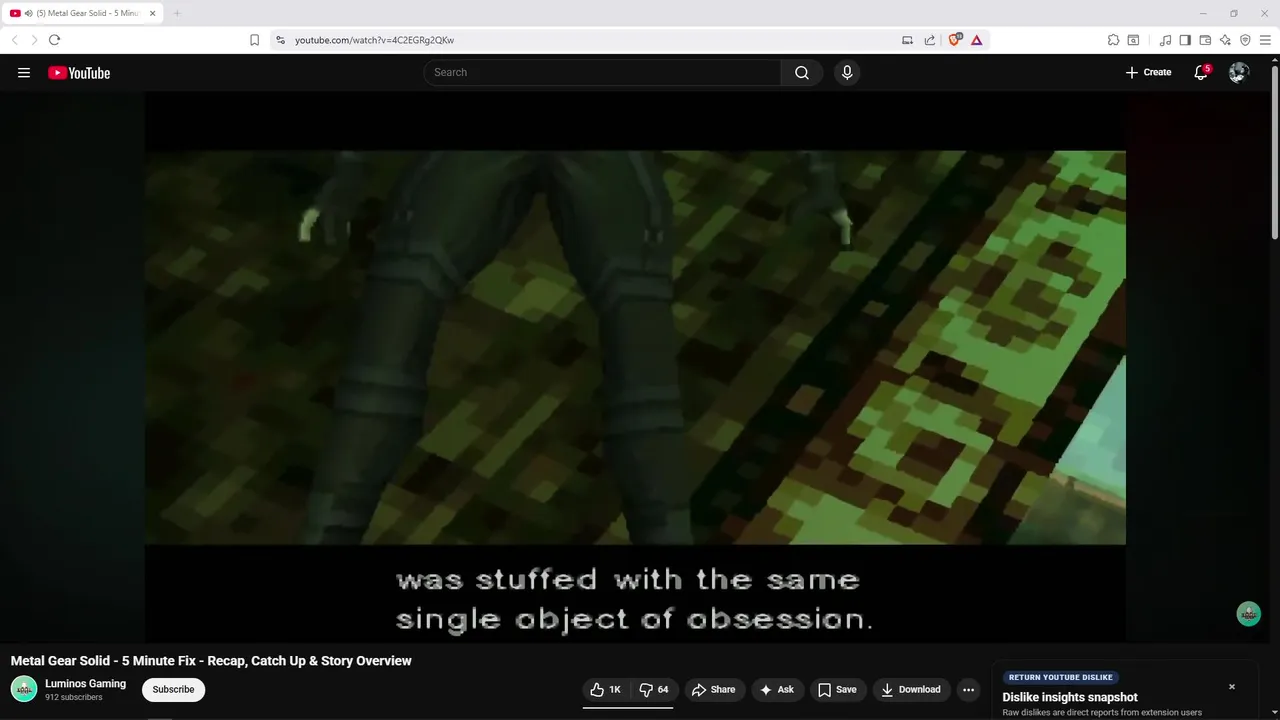Click the floating green extension icon
This screenshot has width=1280, height=720.
(x=1248, y=614)
